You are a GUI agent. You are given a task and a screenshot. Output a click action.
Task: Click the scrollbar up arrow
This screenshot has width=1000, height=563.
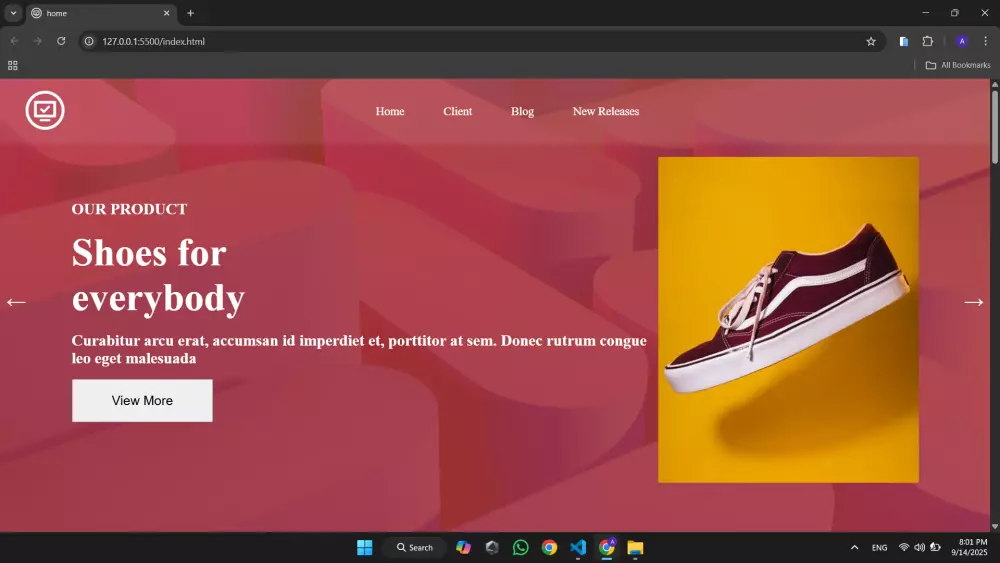click(x=995, y=84)
